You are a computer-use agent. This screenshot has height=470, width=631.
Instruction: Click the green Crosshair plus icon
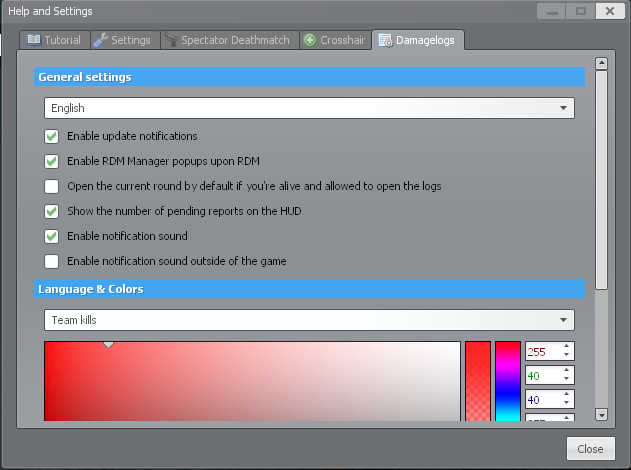pyautogui.click(x=310, y=40)
